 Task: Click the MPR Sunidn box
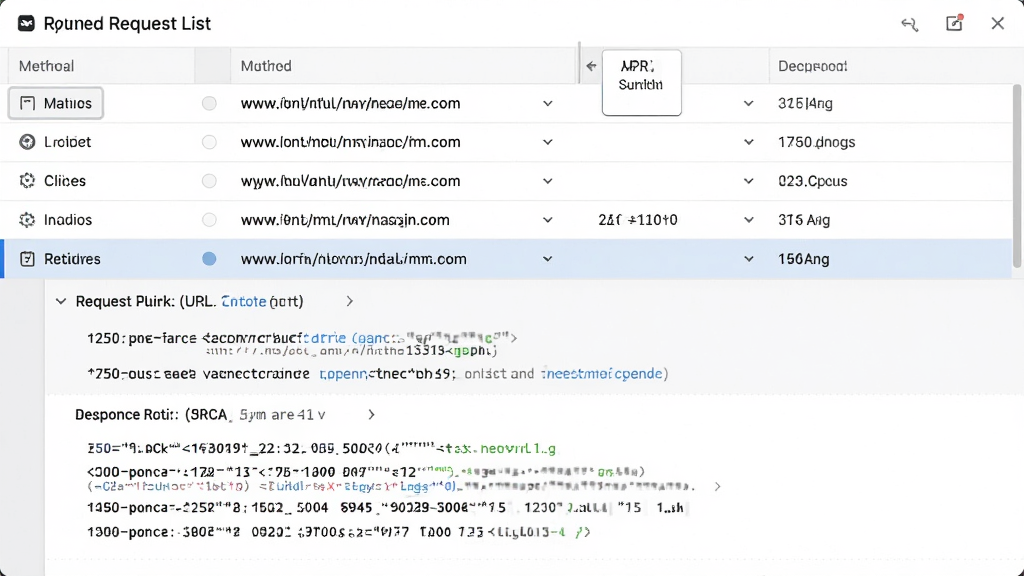(x=642, y=82)
